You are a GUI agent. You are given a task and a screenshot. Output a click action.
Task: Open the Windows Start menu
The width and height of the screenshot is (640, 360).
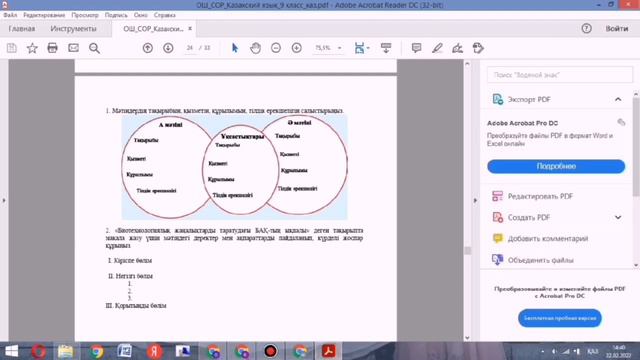point(11,351)
